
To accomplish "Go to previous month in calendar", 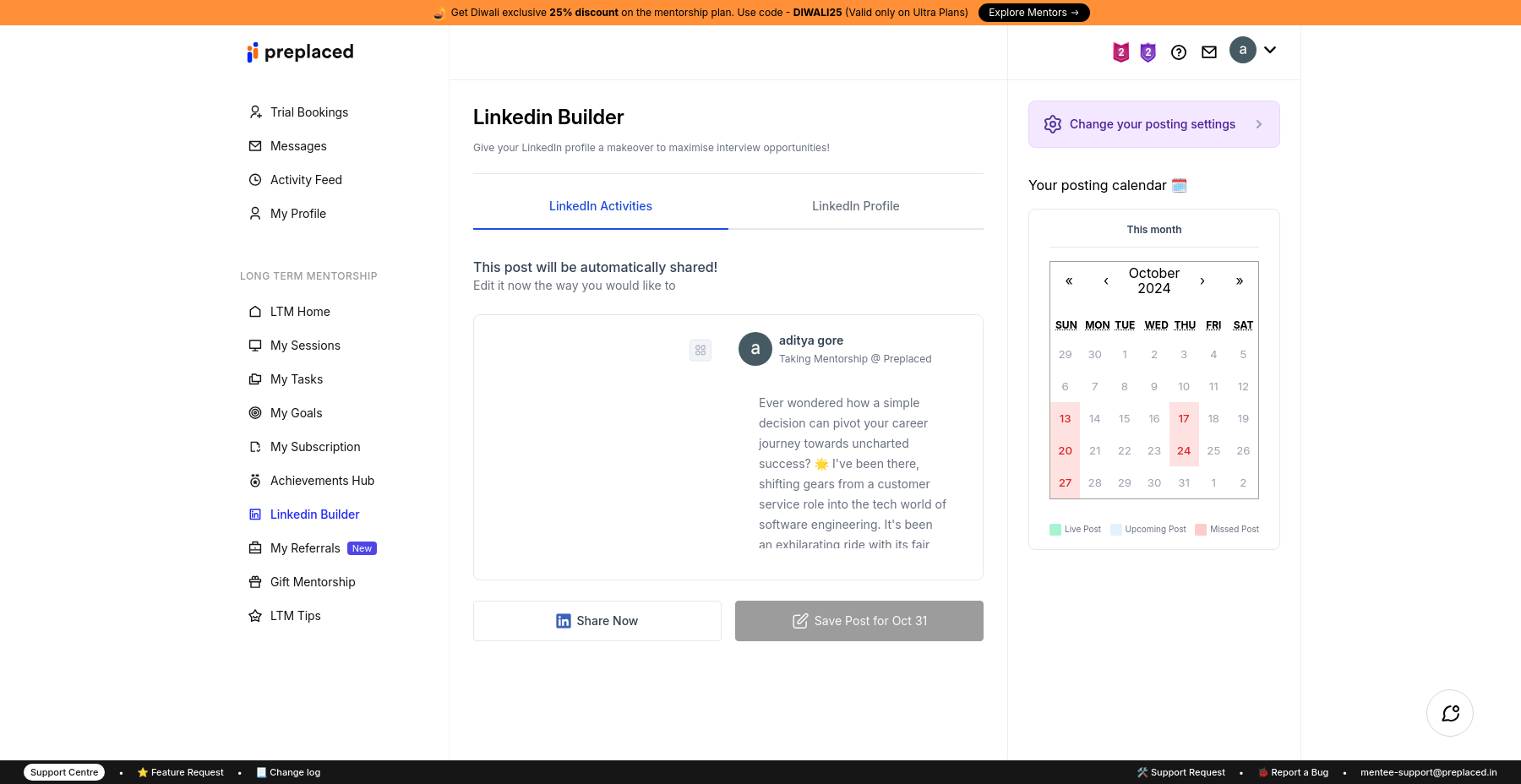I will click(x=1106, y=281).
